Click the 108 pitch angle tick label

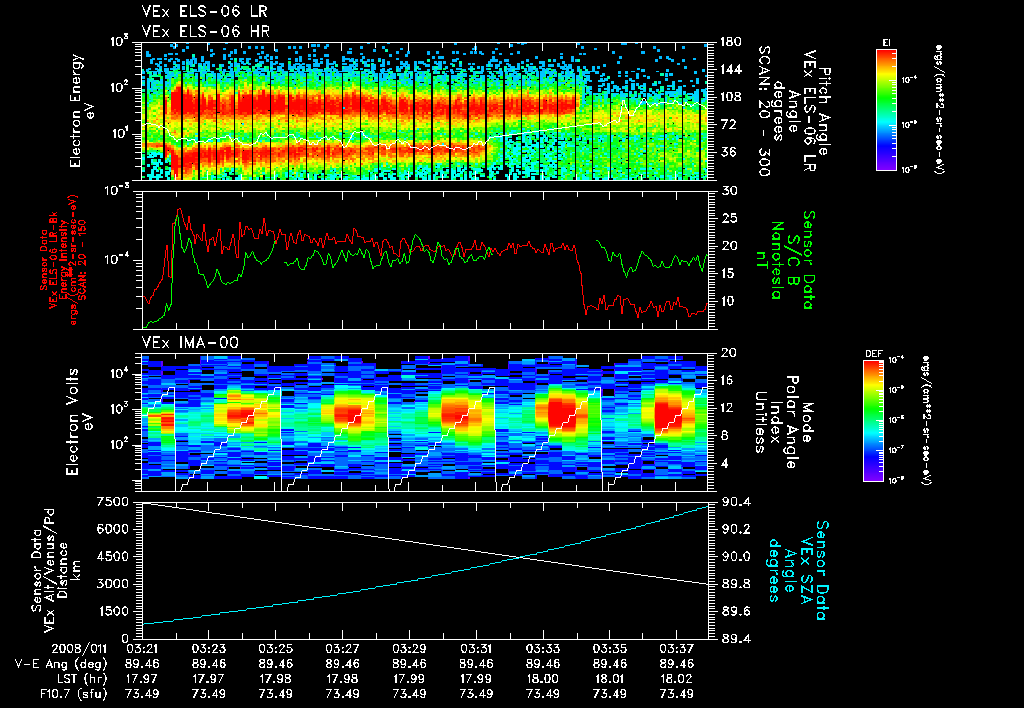tap(731, 97)
